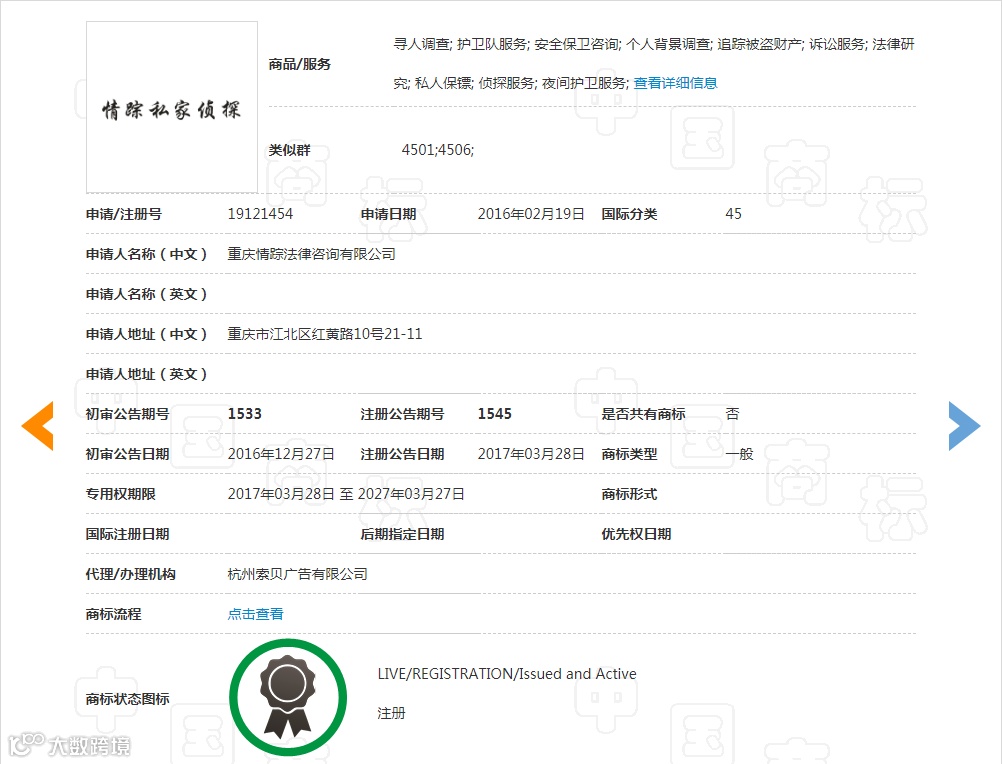This screenshot has width=1002, height=764.
Task: Open 点击查看 link for trademark process
Action: pos(255,614)
